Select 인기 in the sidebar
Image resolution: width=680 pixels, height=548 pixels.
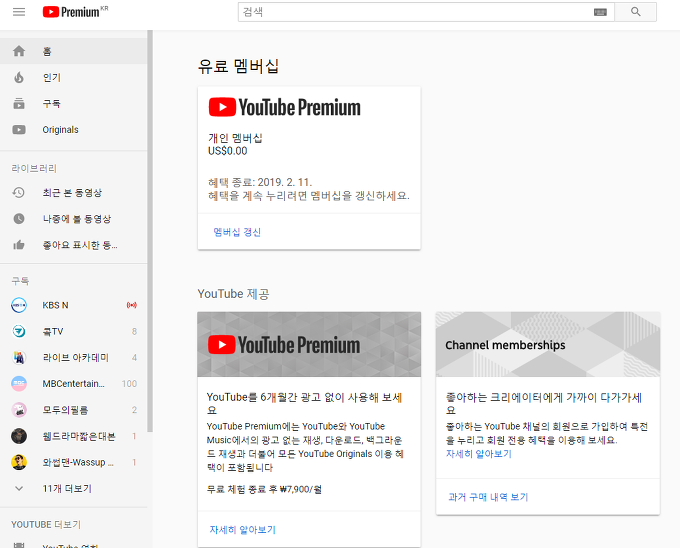[x=74, y=78]
